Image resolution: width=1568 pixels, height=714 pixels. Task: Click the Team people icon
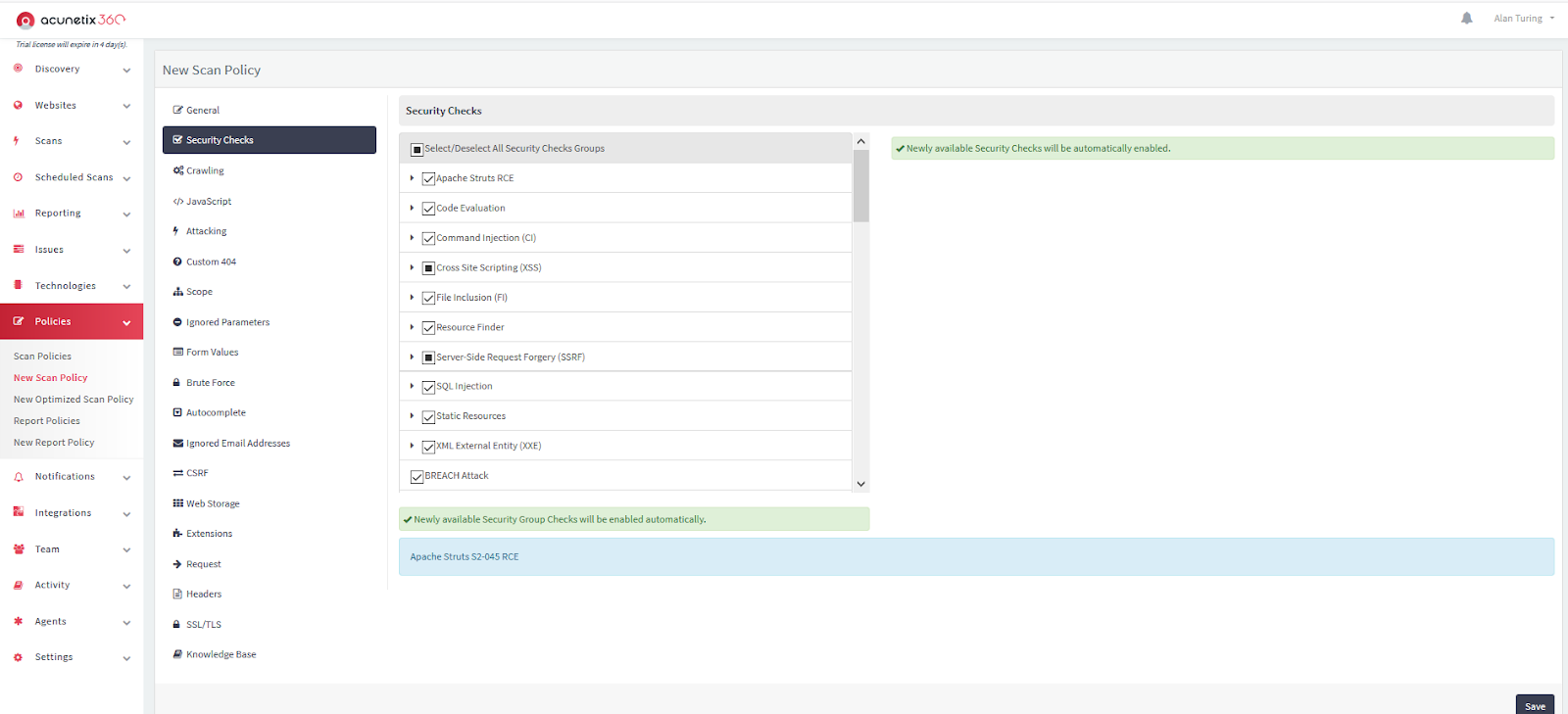click(19, 549)
